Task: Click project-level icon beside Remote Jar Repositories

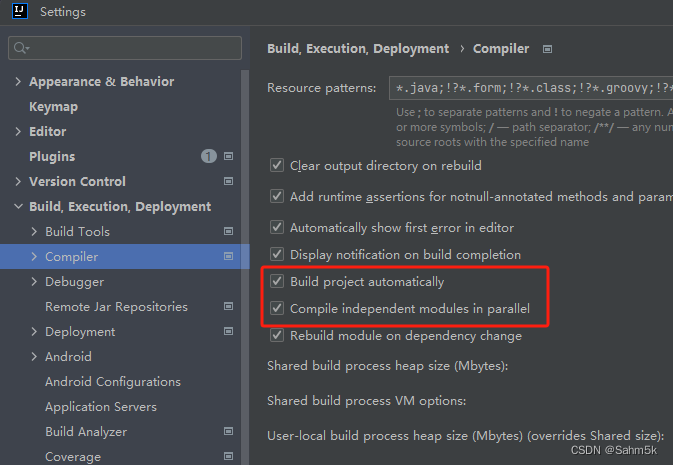Action: 228,306
